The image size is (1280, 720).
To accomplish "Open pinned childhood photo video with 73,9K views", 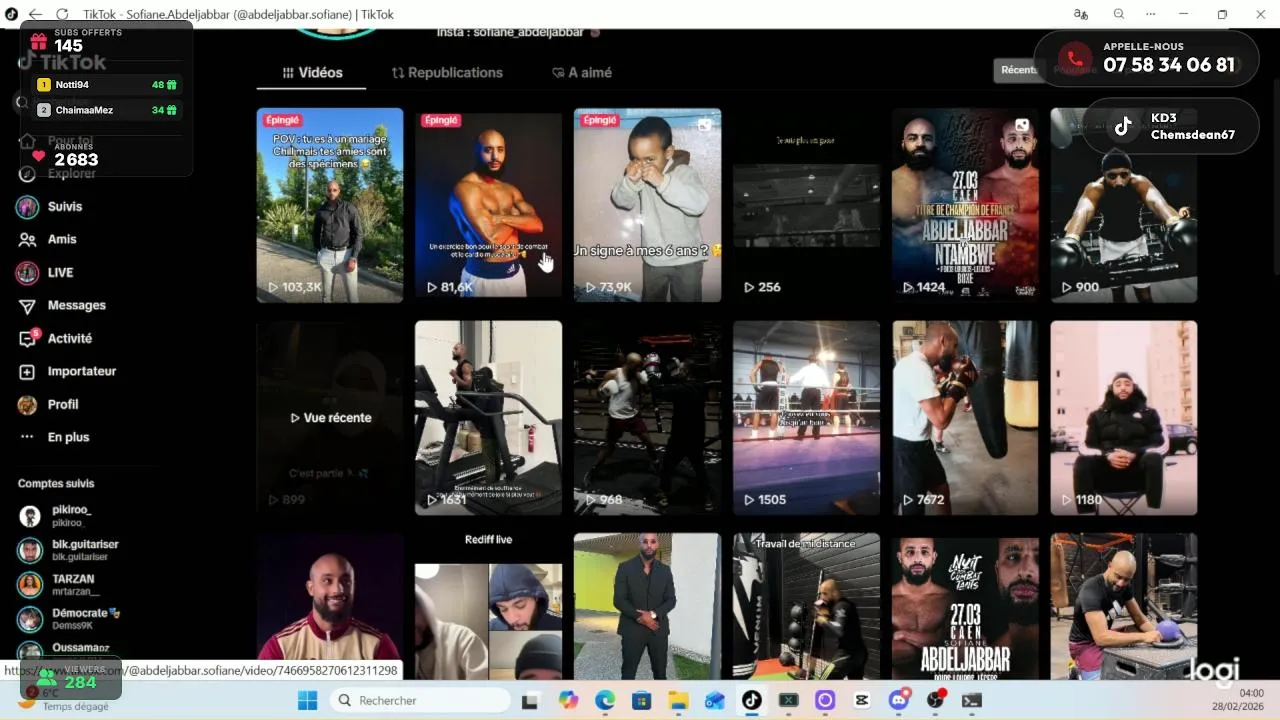I will pyautogui.click(x=647, y=205).
